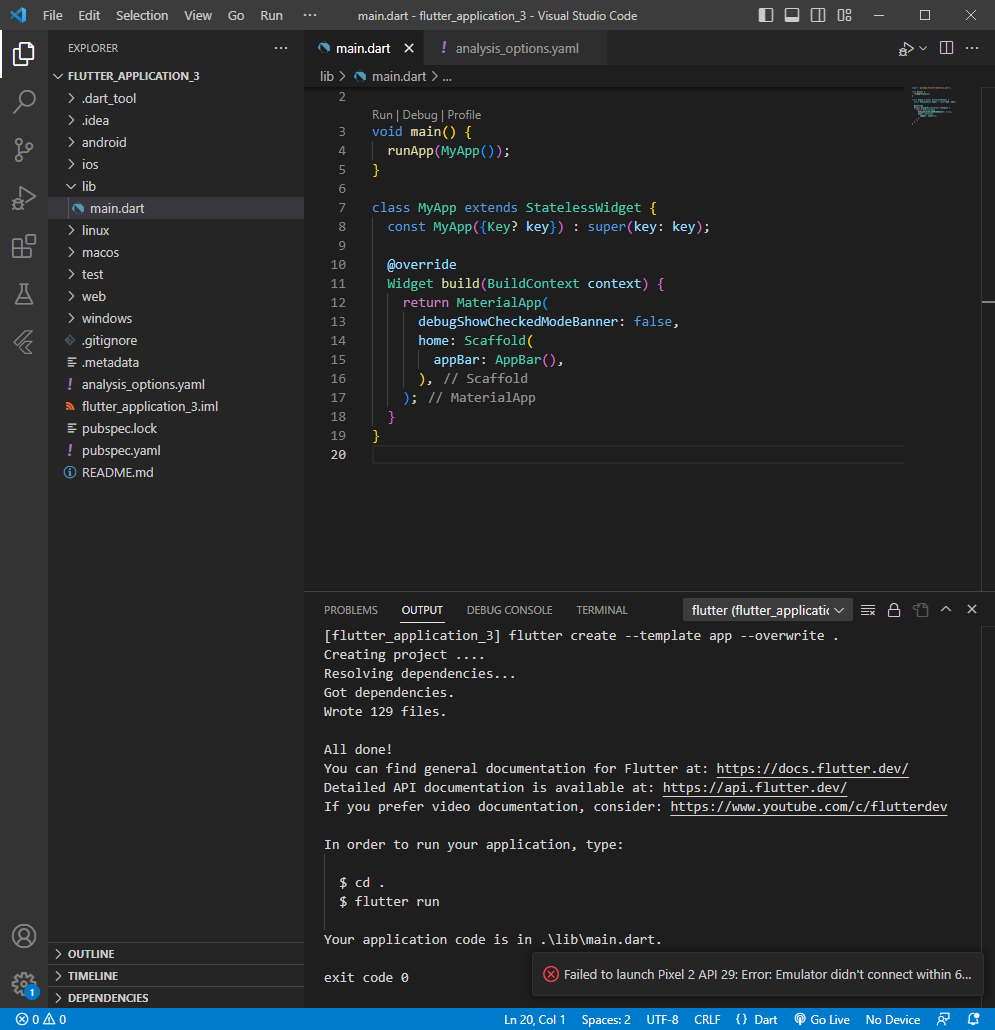Screen dimensions: 995x1030
Task: Open Explorer Views and More Actions ellipsis
Action: click(281, 48)
